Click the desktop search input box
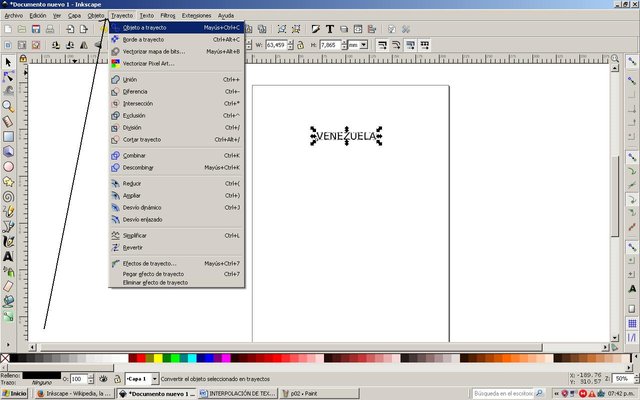640x400 pixels. [x=503, y=393]
